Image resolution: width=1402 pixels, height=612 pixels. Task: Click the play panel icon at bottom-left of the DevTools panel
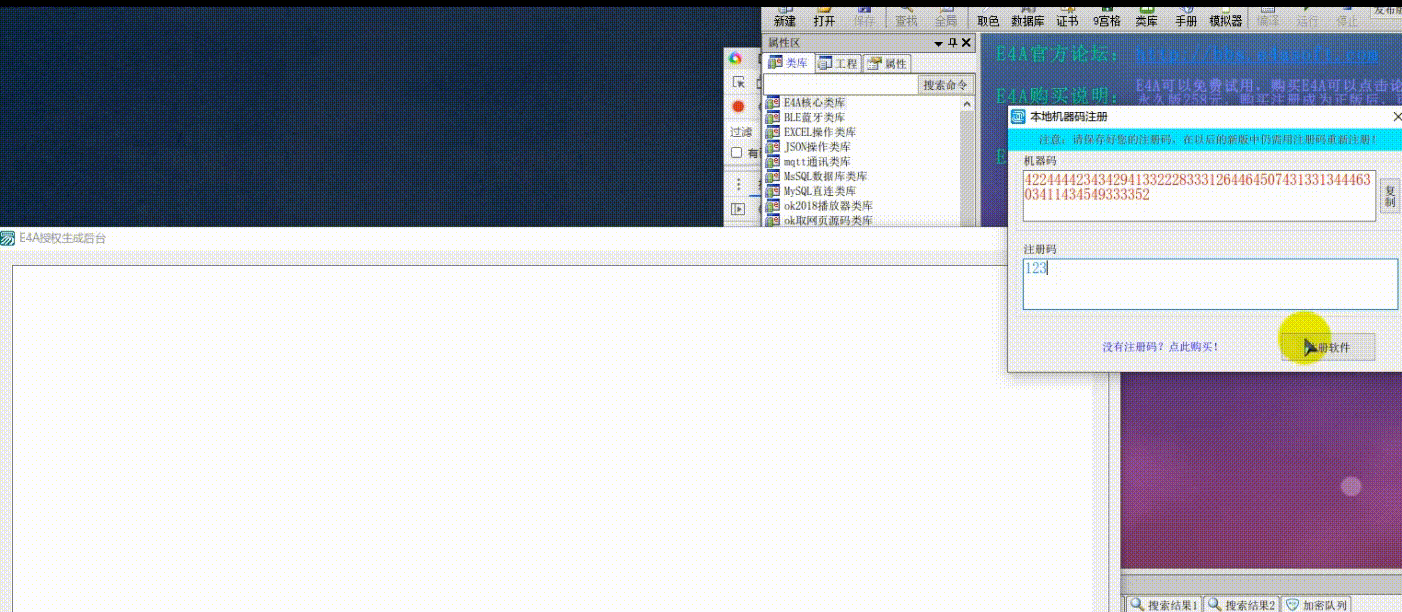(739, 209)
